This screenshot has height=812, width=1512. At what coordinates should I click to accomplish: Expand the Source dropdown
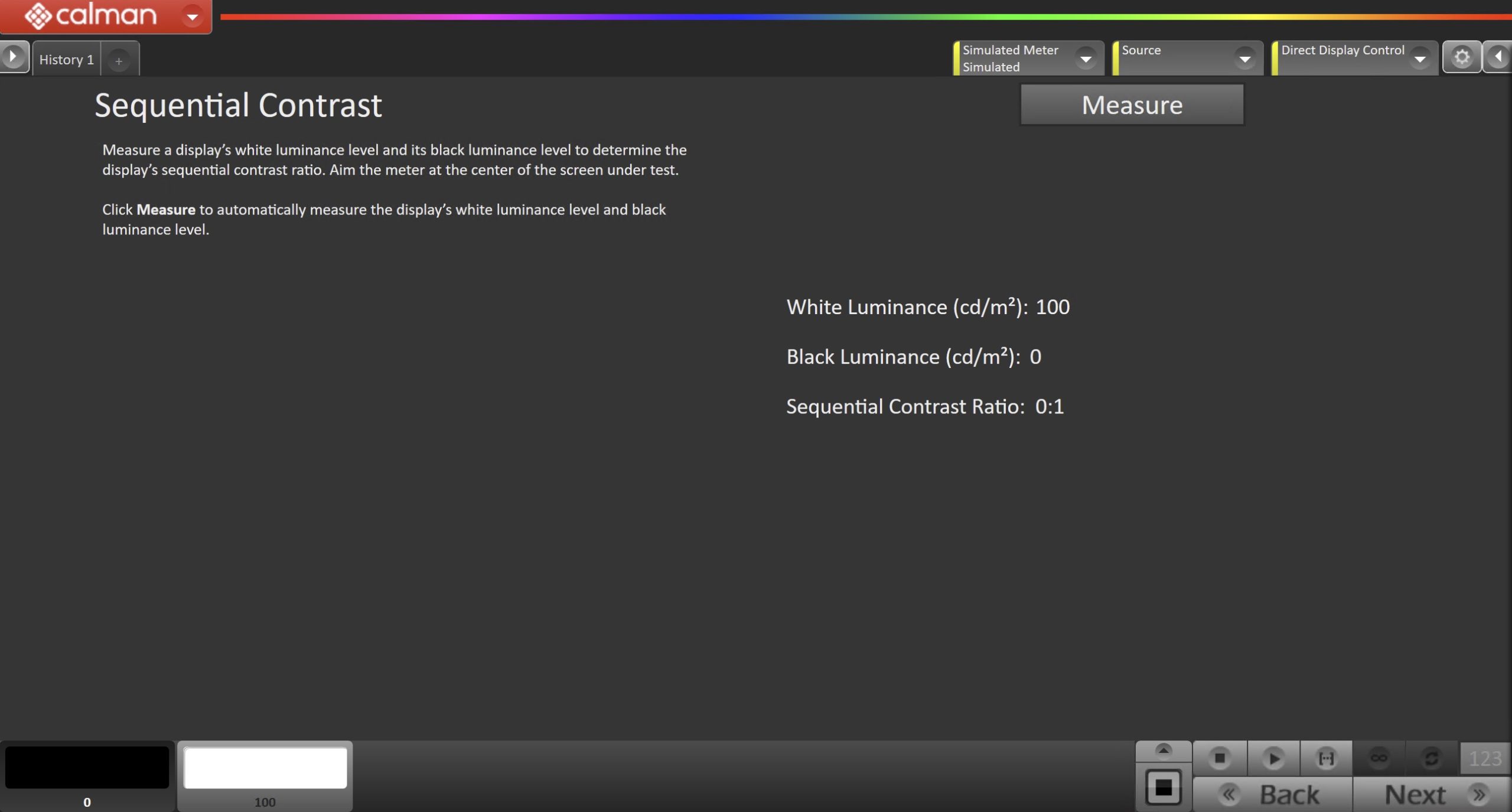tap(1244, 58)
